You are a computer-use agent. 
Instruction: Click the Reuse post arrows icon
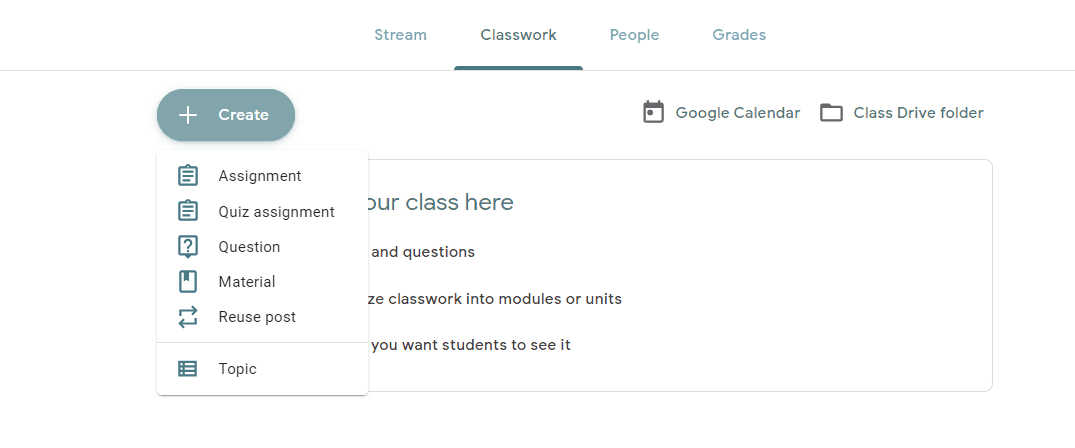[x=188, y=317]
